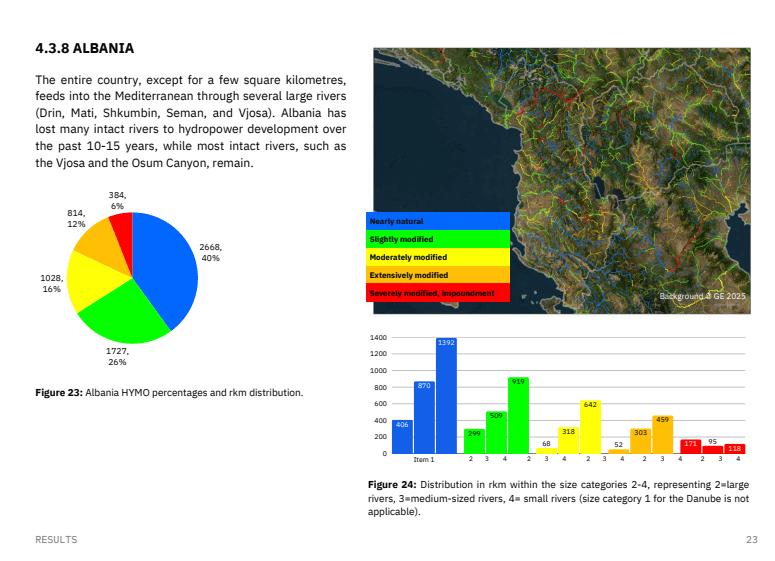Click the Figure 24 caption label
The image size is (775, 561).
pos(390,484)
